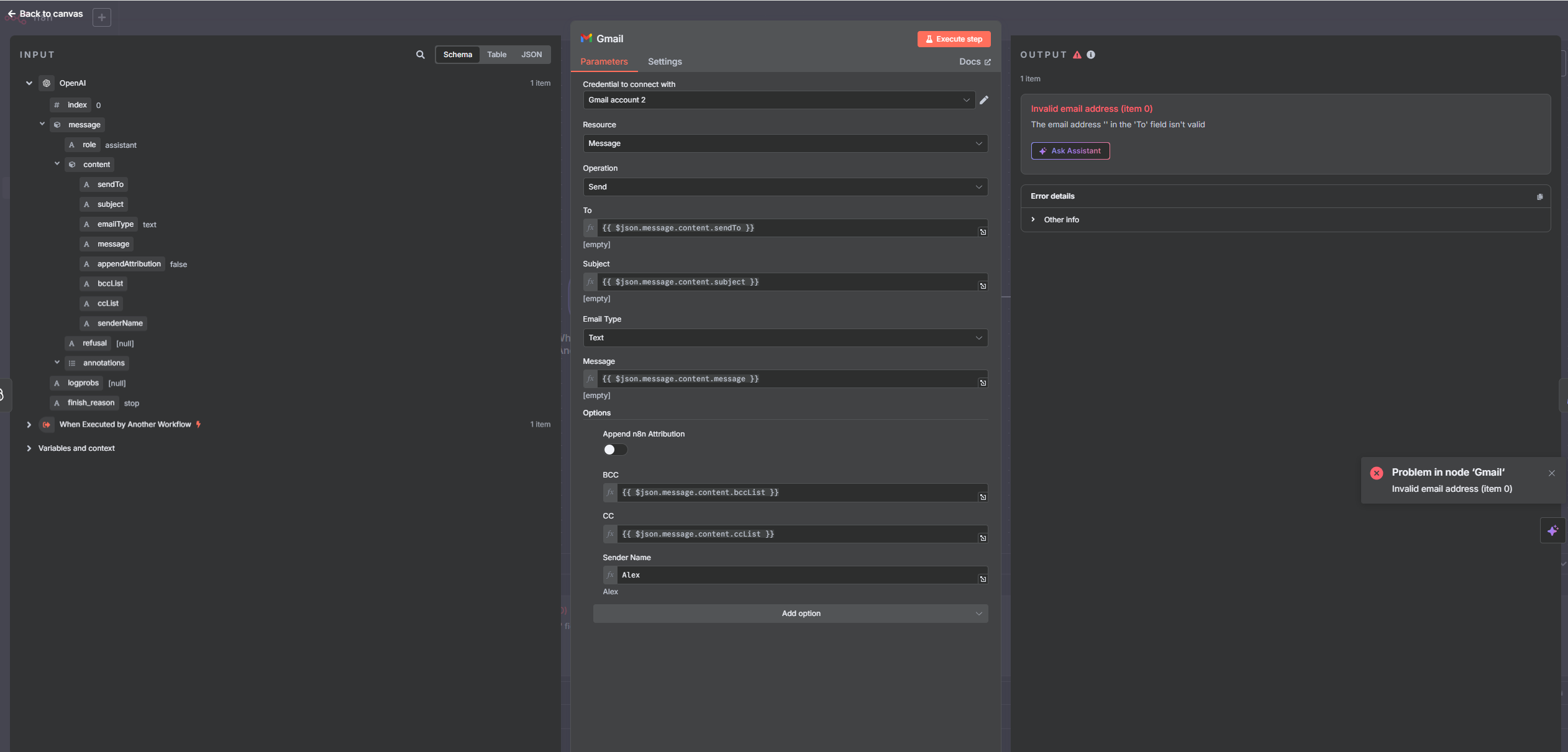Click the pencil icon to edit credential

(984, 100)
